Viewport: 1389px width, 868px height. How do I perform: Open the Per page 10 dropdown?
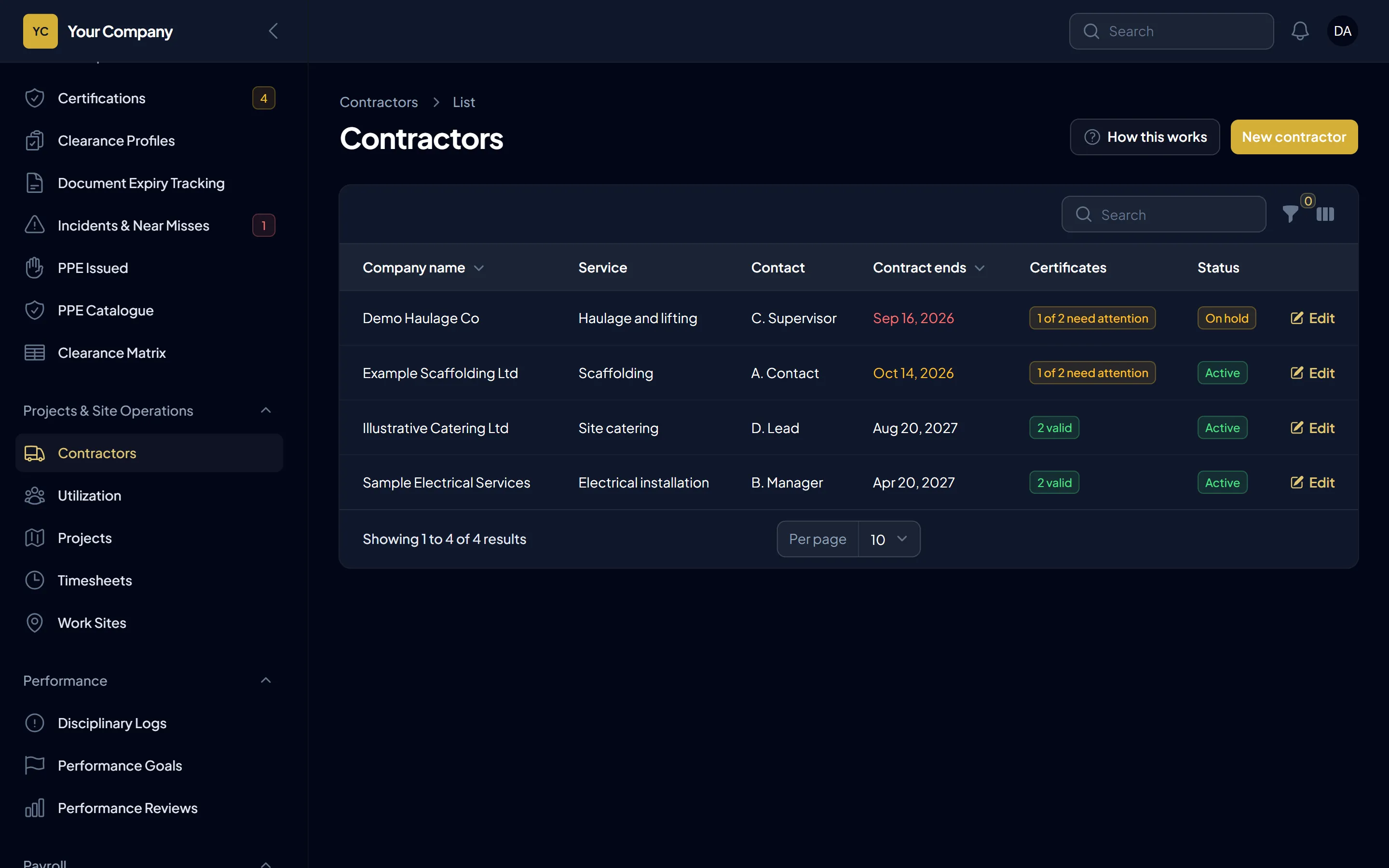889,540
